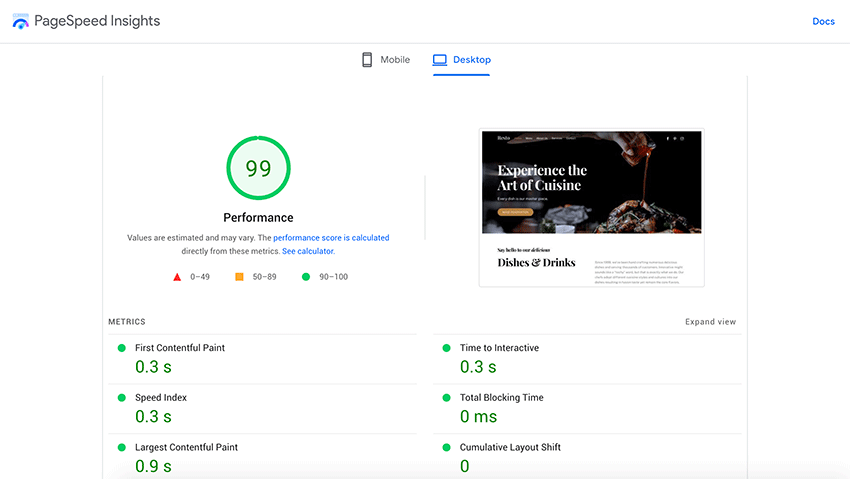850x479 pixels.
Task: Click green dot beside Largest Contentful Paint
Action: [x=121, y=448]
